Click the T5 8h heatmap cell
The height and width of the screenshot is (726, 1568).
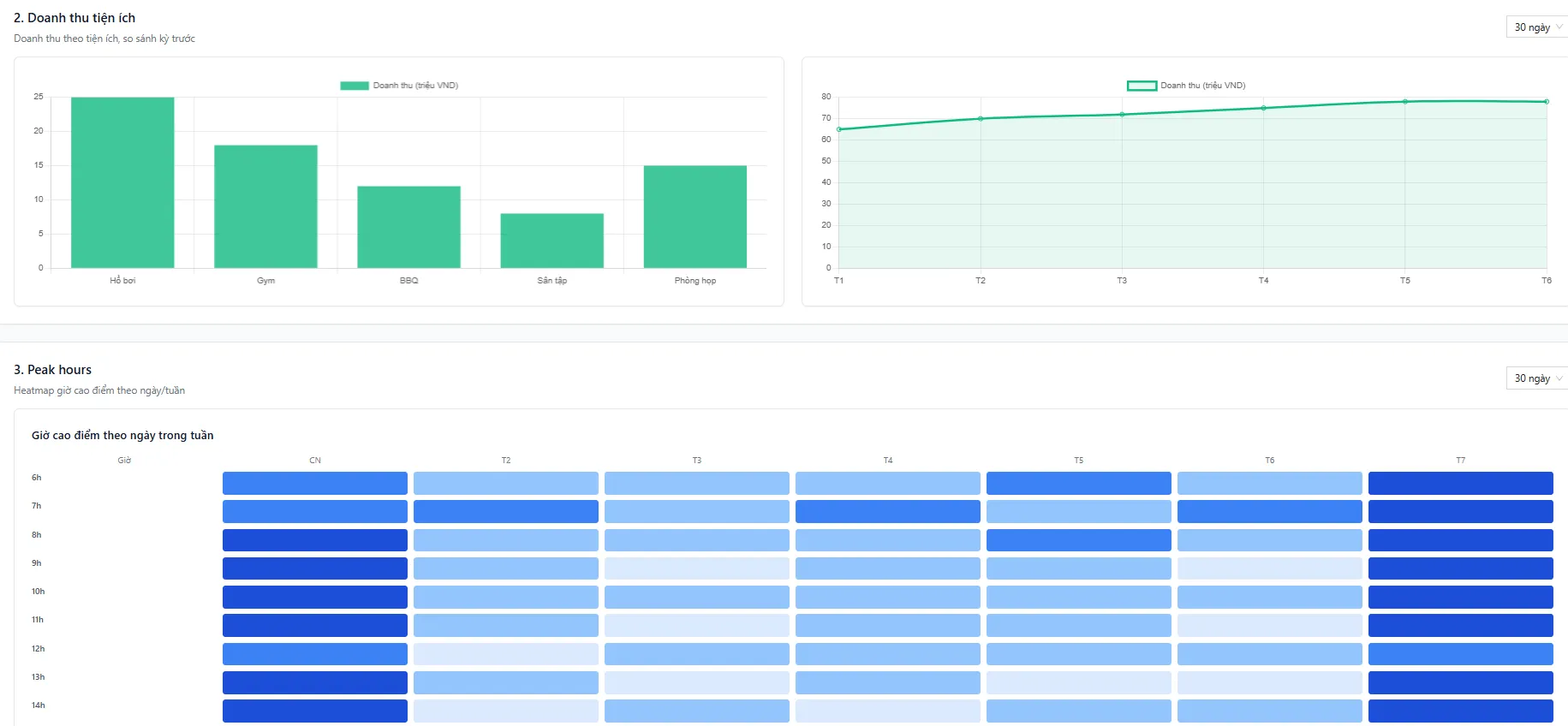[x=1079, y=540]
